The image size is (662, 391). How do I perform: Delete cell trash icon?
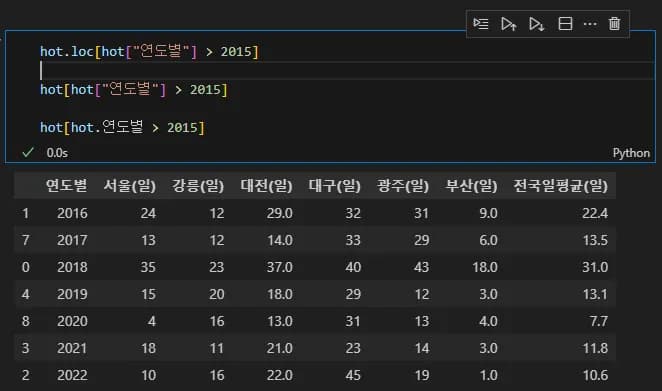[614, 24]
